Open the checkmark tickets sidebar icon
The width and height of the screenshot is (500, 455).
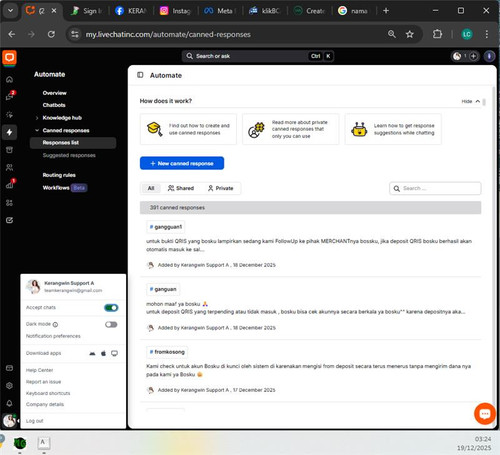[x=9, y=220]
